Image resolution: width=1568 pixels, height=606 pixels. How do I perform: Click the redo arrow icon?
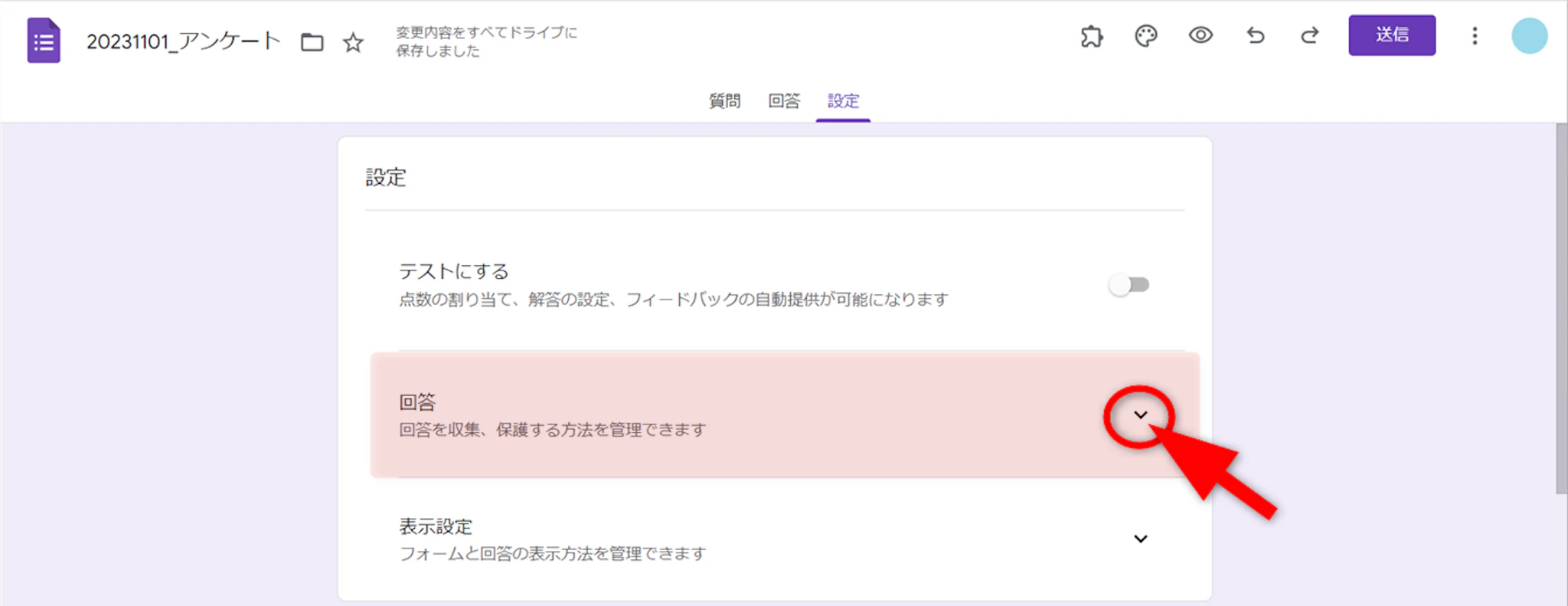point(1310,35)
